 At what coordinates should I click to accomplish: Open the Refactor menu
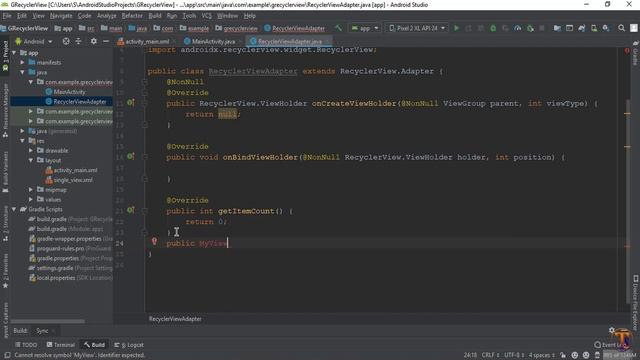(x=132, y=16)
